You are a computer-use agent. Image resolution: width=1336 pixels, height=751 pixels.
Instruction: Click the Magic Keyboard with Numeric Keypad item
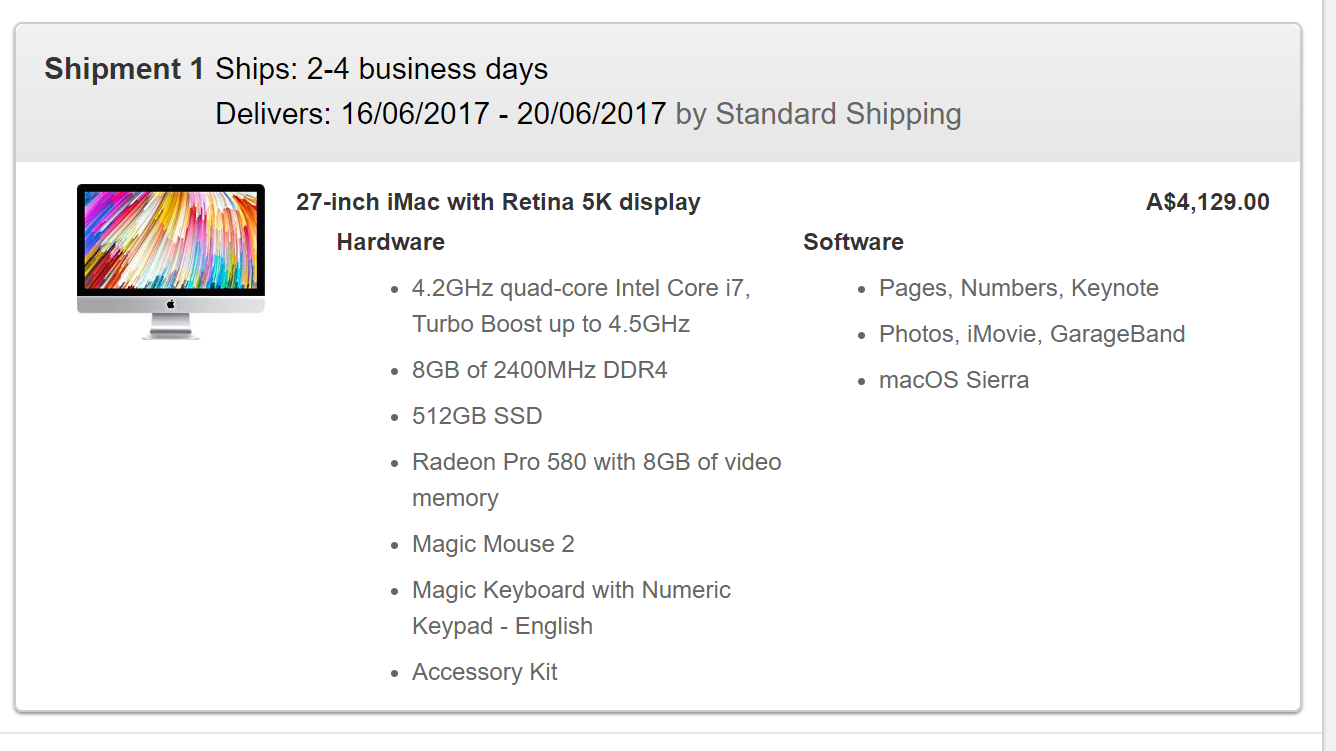point(571,590)
